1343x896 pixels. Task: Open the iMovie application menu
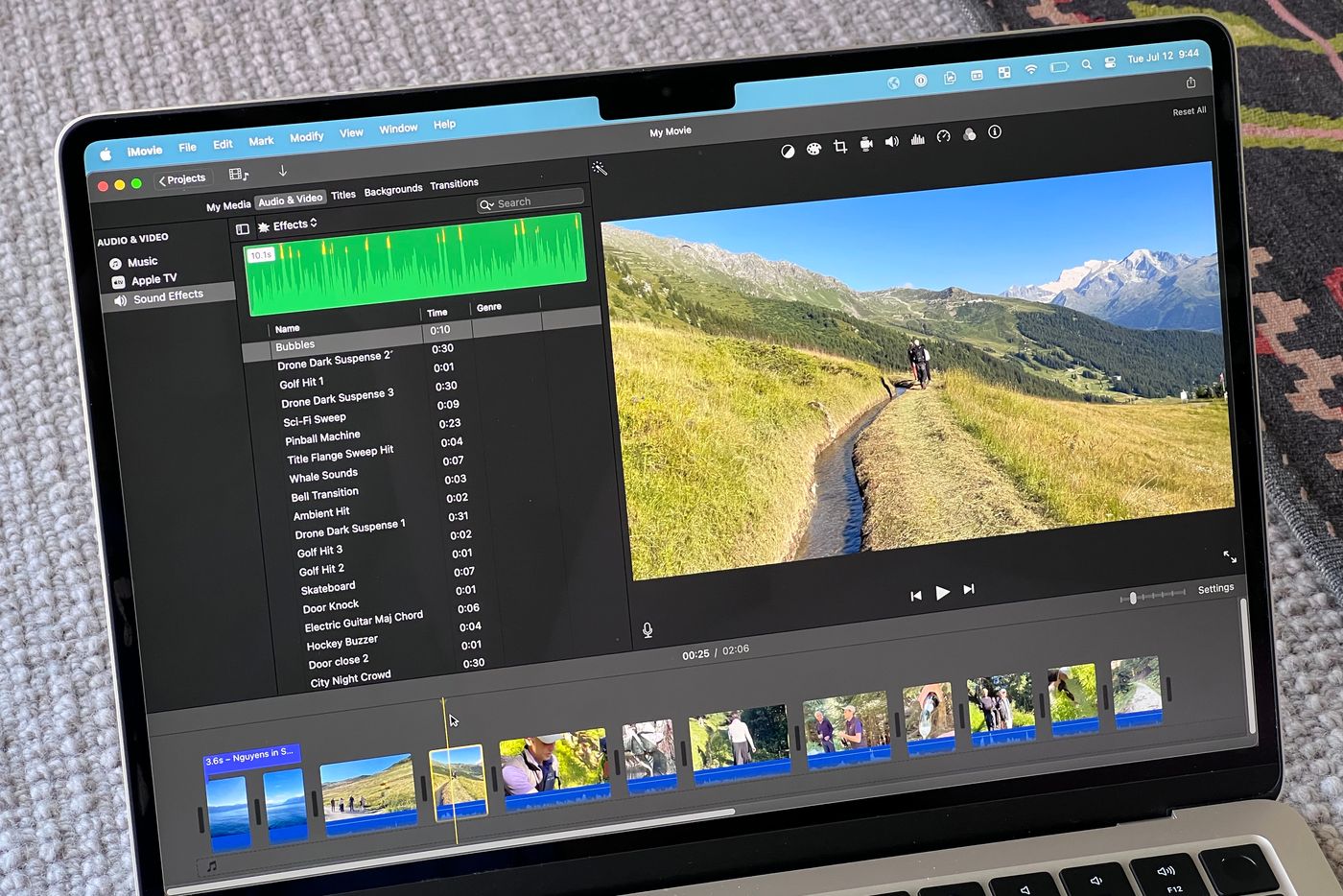coord(145,152)
